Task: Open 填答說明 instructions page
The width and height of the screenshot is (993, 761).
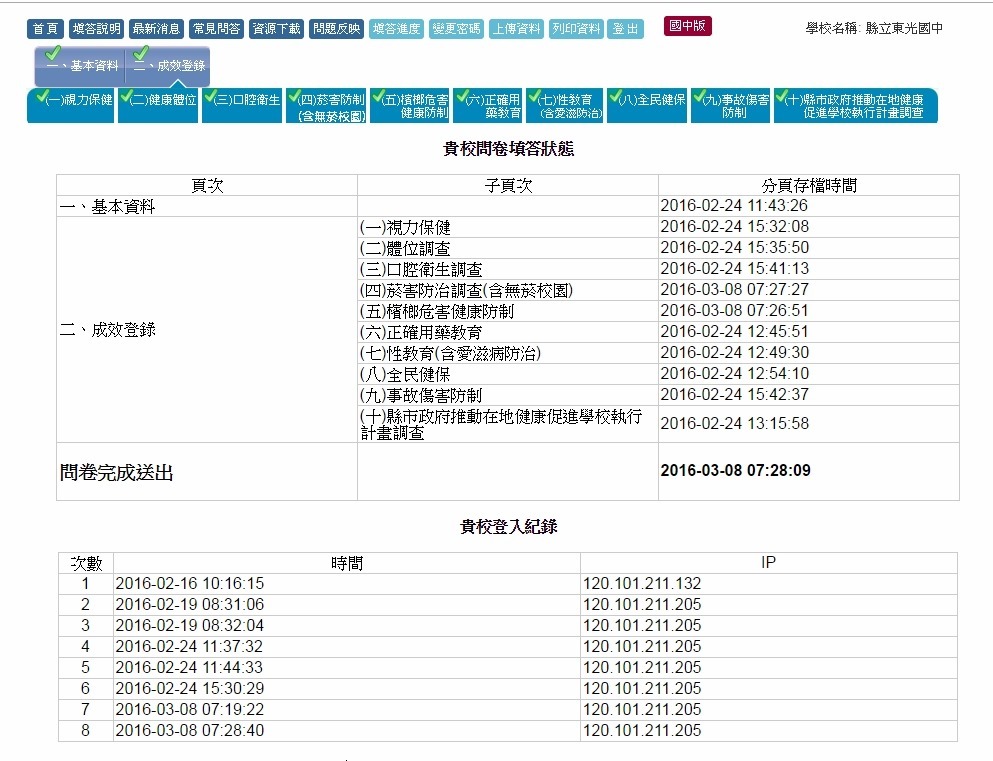Action: click(x=96, y=29)
